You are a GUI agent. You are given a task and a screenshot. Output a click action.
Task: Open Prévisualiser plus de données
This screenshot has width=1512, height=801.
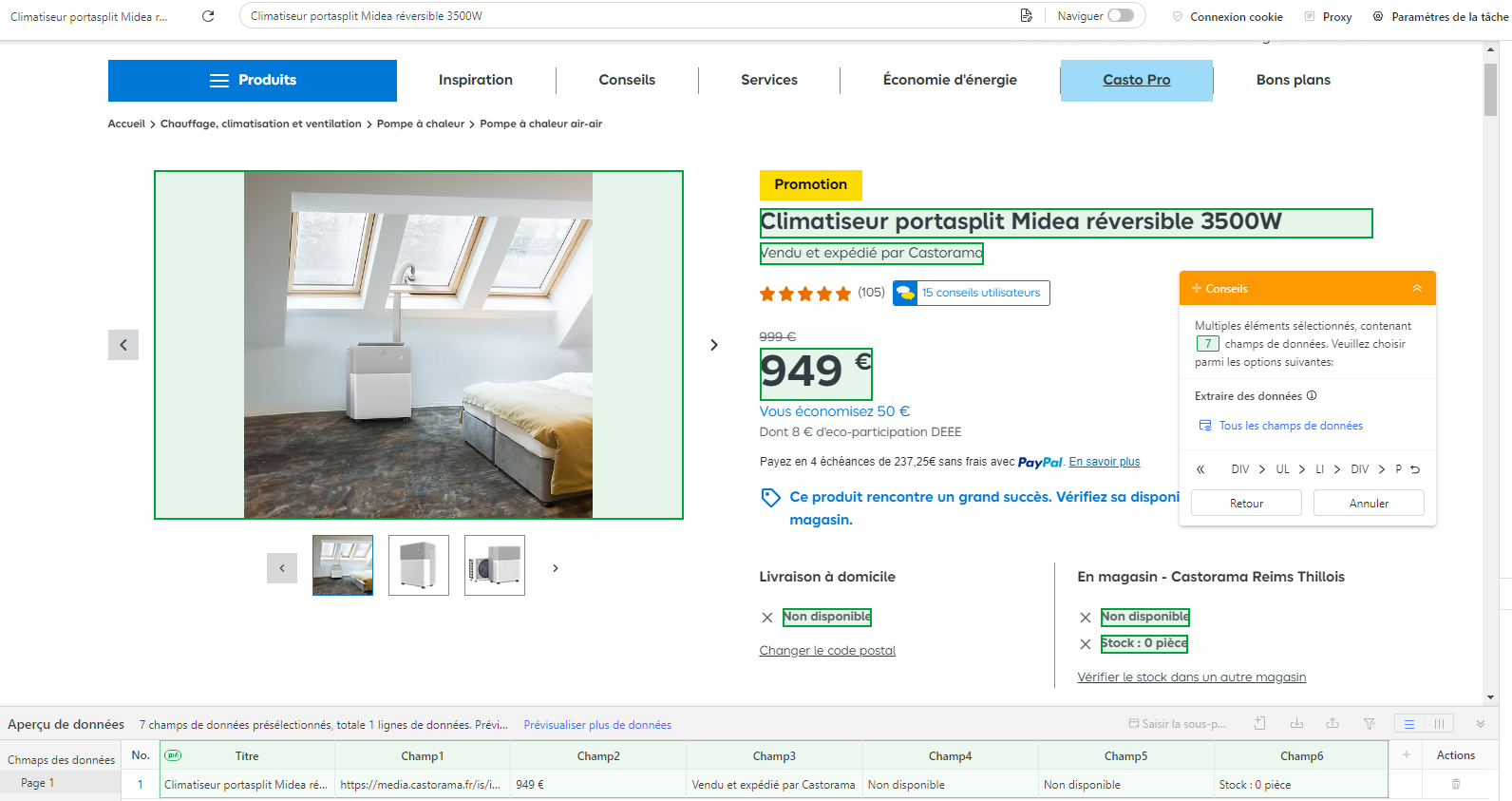coord(597,725)
